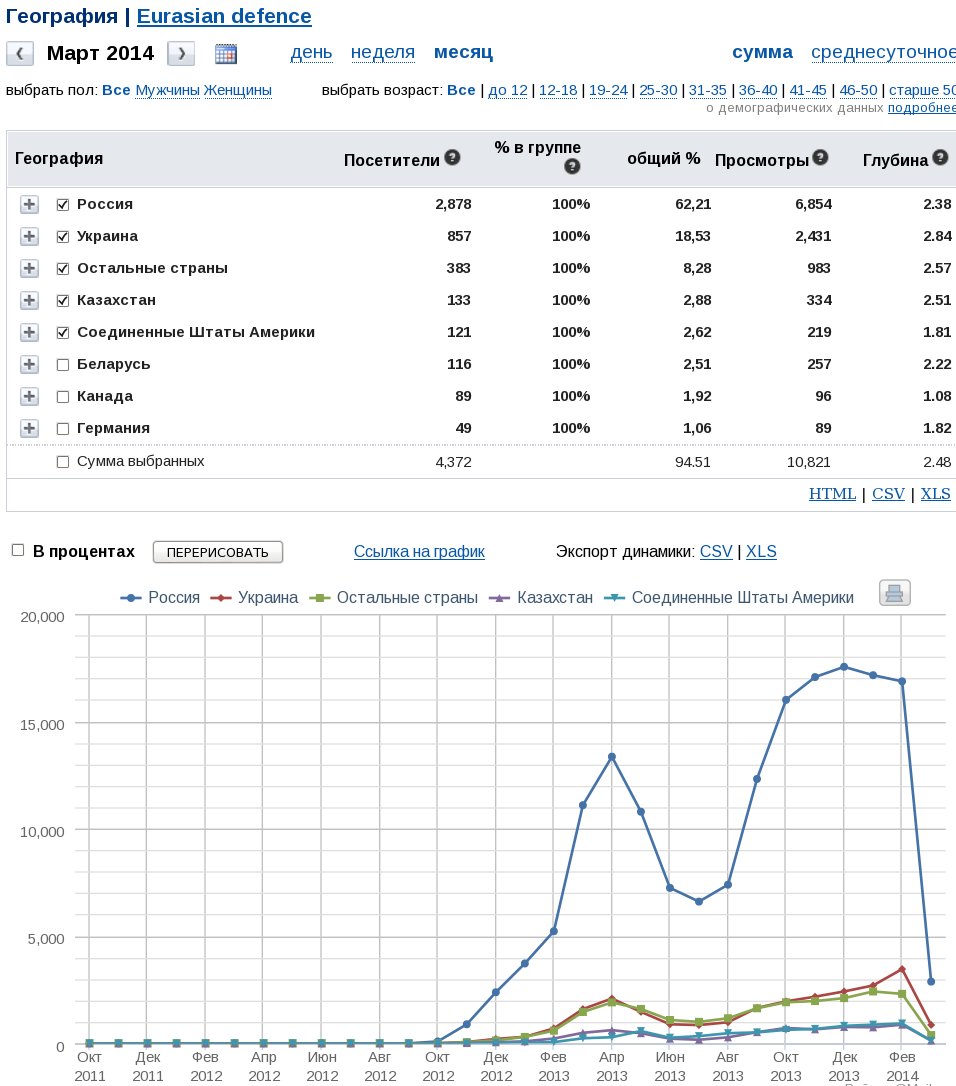Print the chart using printer icon
The width and height of the screenshot is (956, 1086).
pyautogui.click(x=894, y=594)
